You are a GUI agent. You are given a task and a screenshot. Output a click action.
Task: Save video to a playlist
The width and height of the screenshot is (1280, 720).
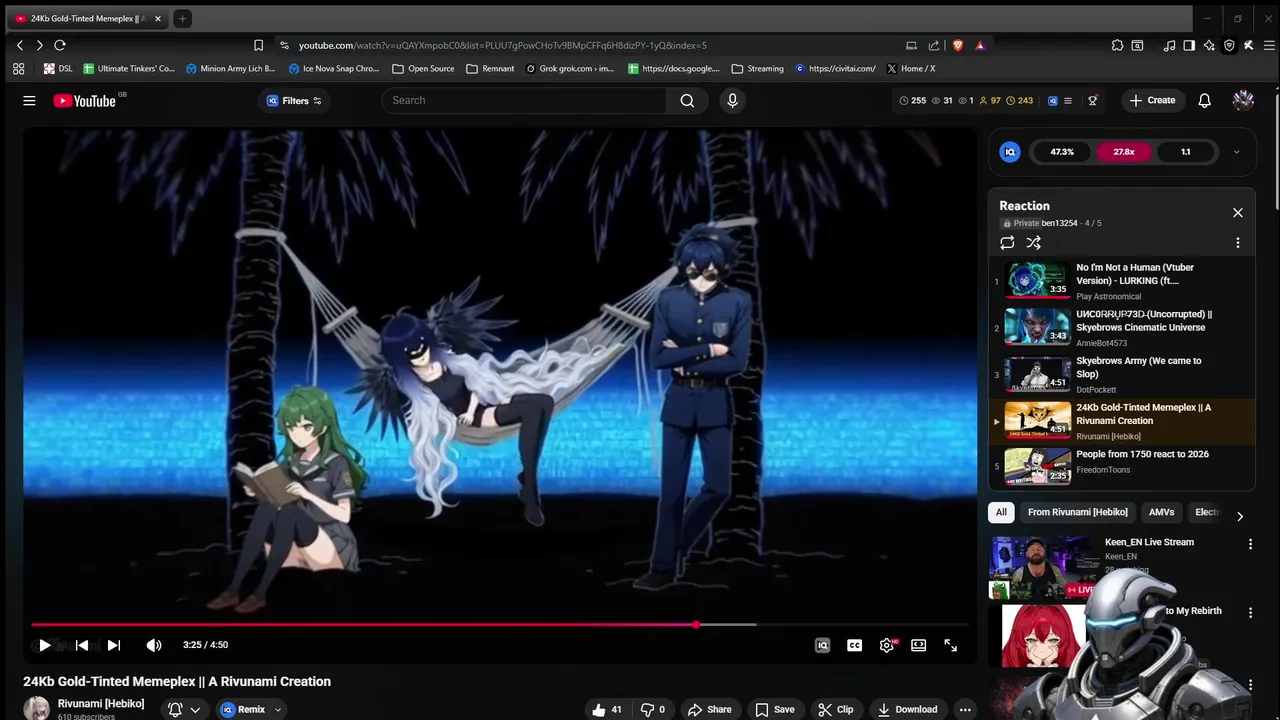point(775,709)
